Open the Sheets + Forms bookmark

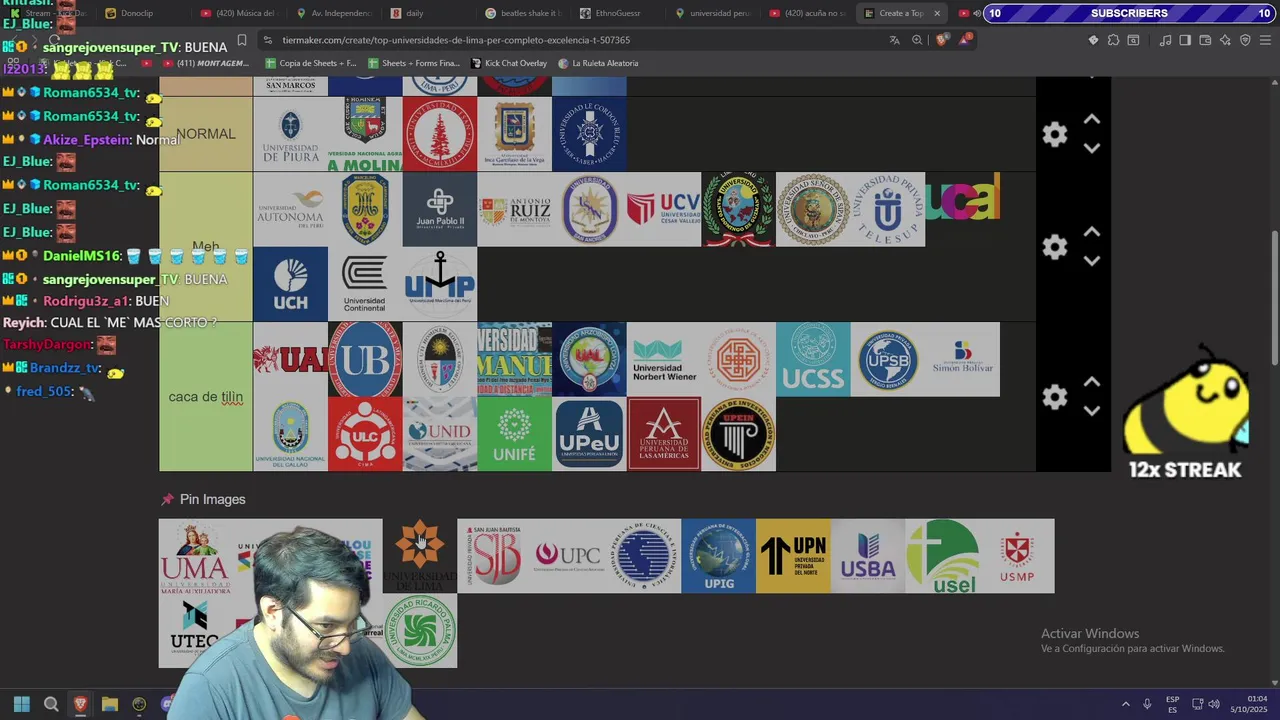(413, 63)
